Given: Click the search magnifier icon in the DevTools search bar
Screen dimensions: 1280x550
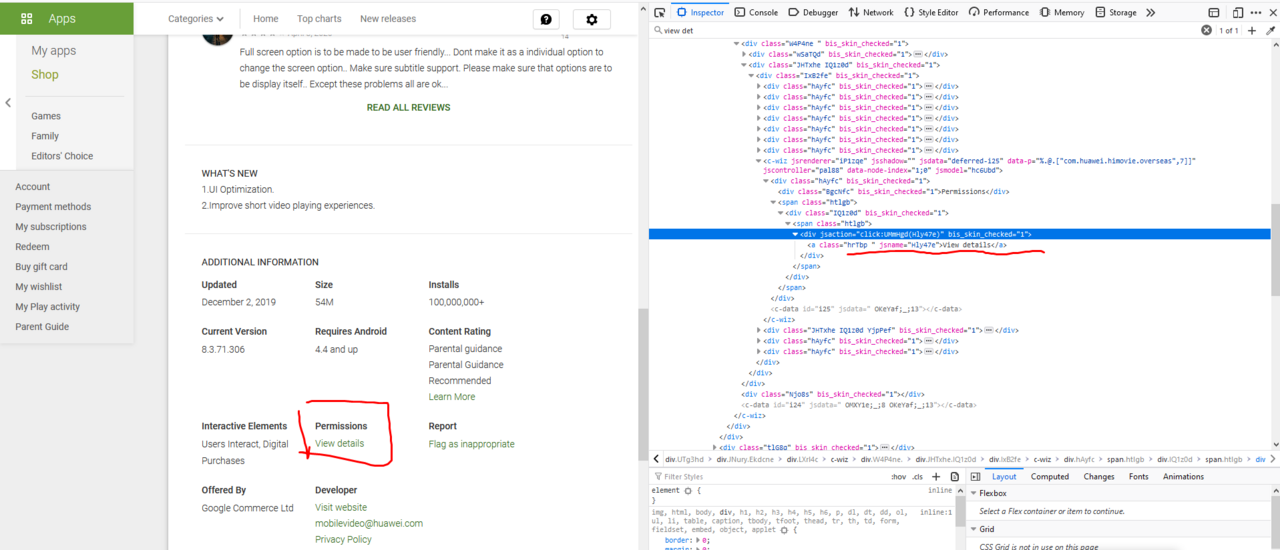Looking at the screenshot, I should tap(658, 30).
